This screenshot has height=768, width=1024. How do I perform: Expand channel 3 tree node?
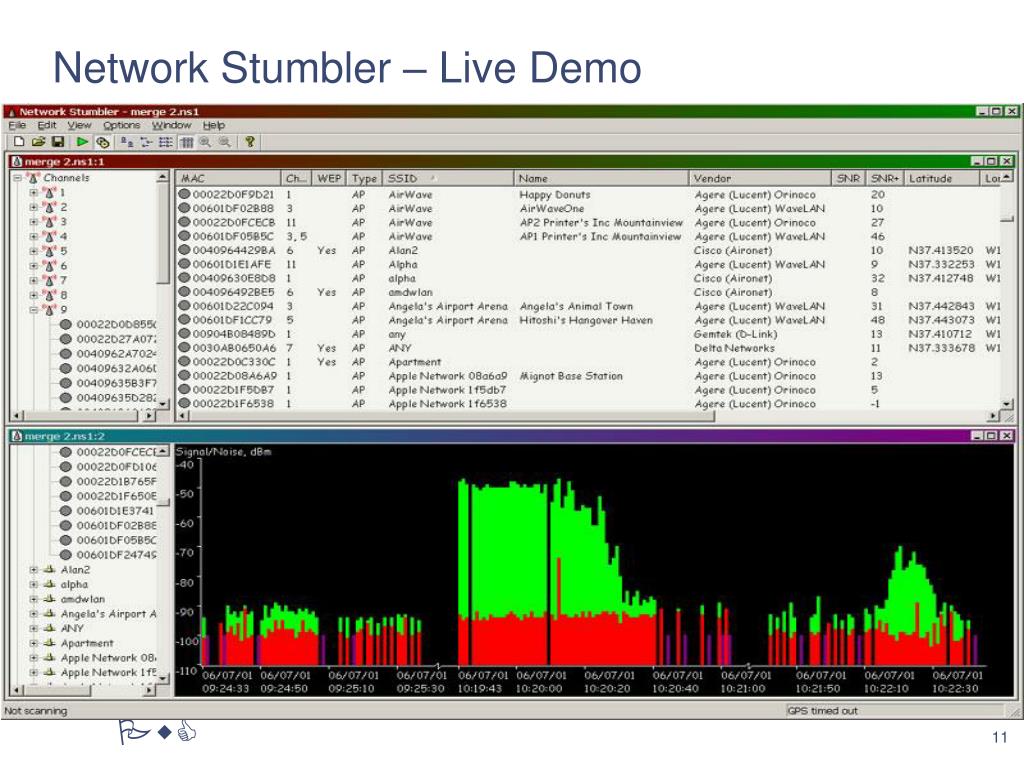pyautogui.click(x=33, y=221)
